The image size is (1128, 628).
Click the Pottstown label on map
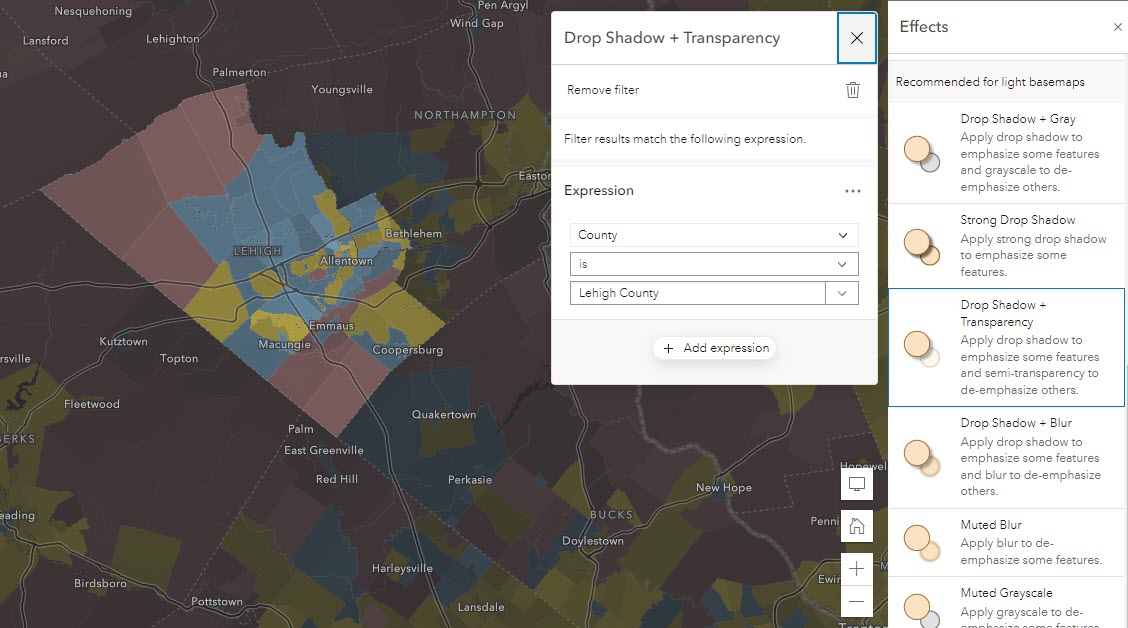pyautogui.click(x=217, y=602)
